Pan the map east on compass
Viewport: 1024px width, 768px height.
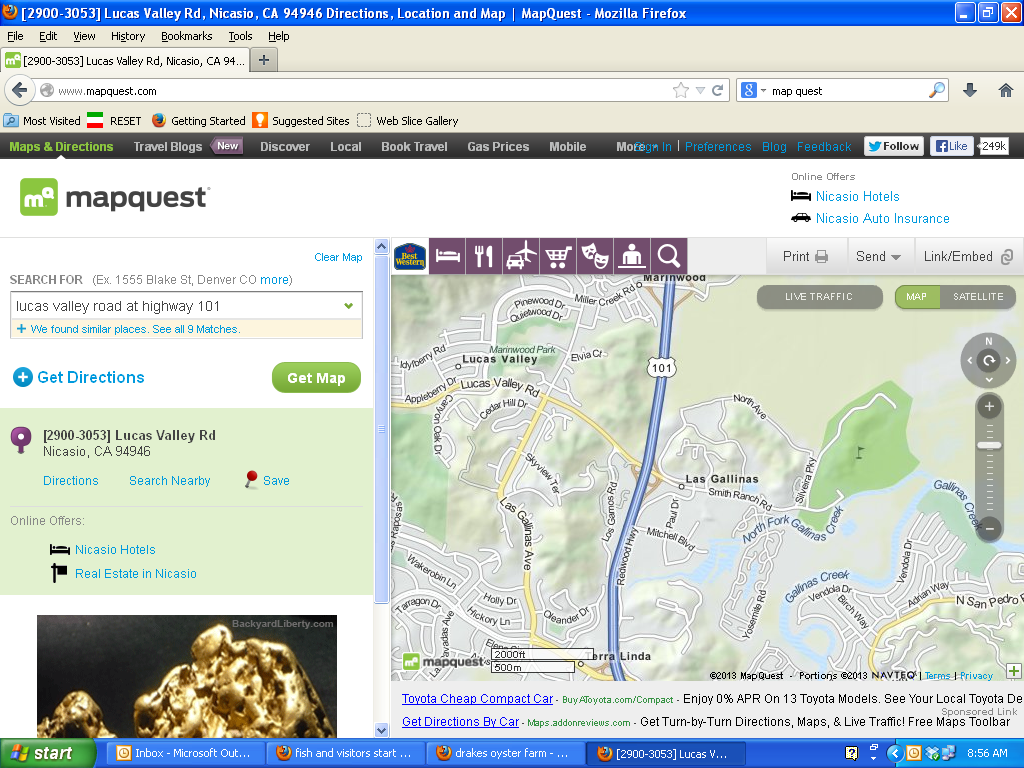(1008, 360)
